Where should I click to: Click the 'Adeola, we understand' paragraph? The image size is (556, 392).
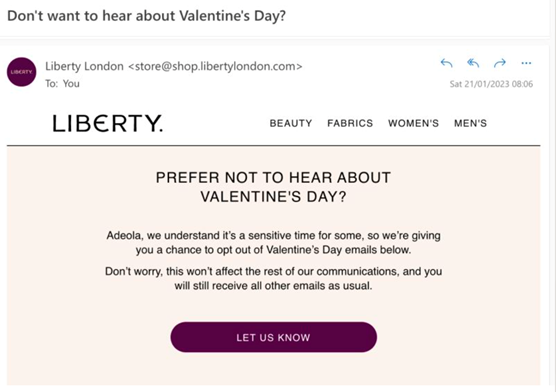(273, 243)
